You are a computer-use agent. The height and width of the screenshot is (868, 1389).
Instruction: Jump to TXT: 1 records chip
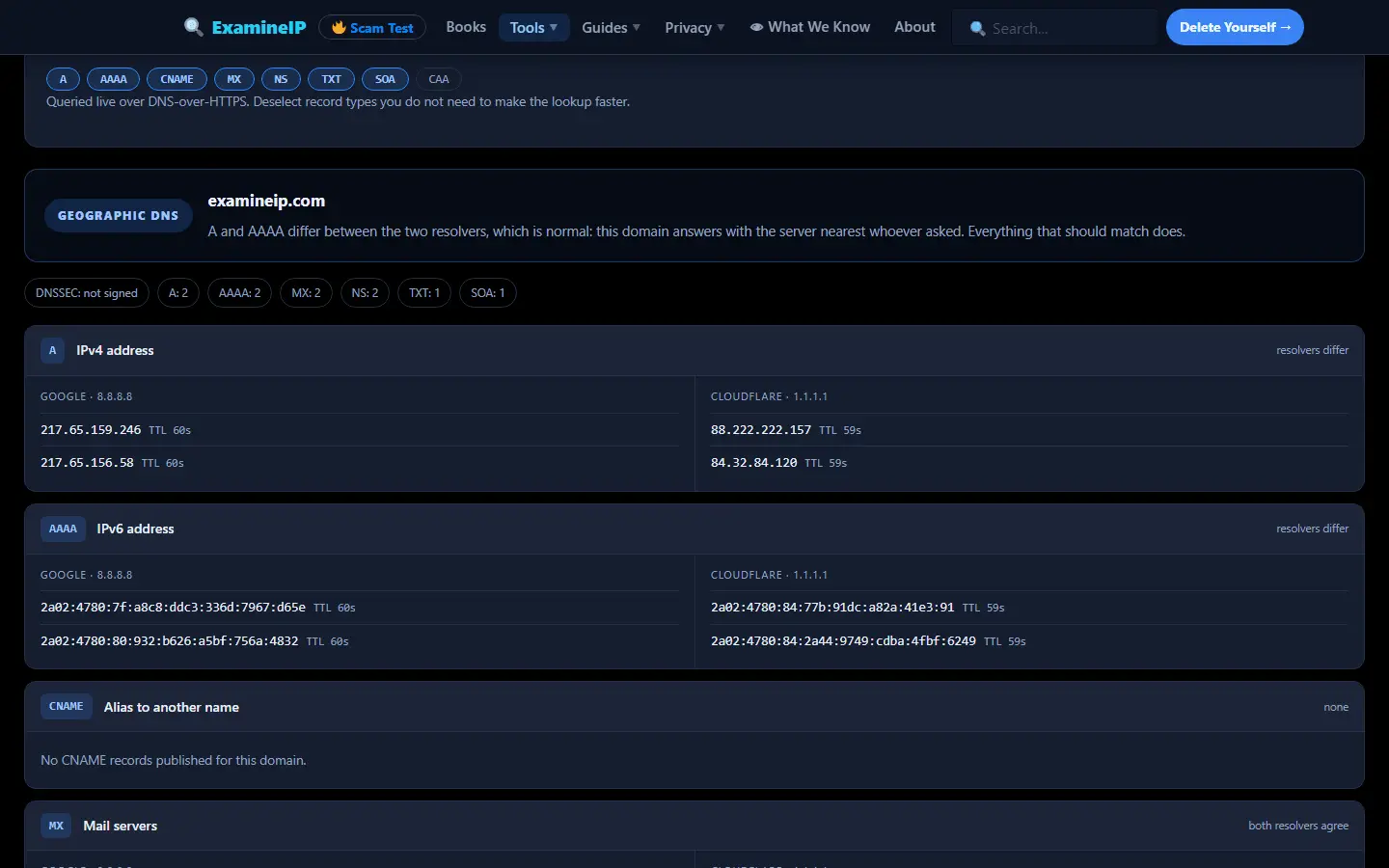(x=424, y=293)
